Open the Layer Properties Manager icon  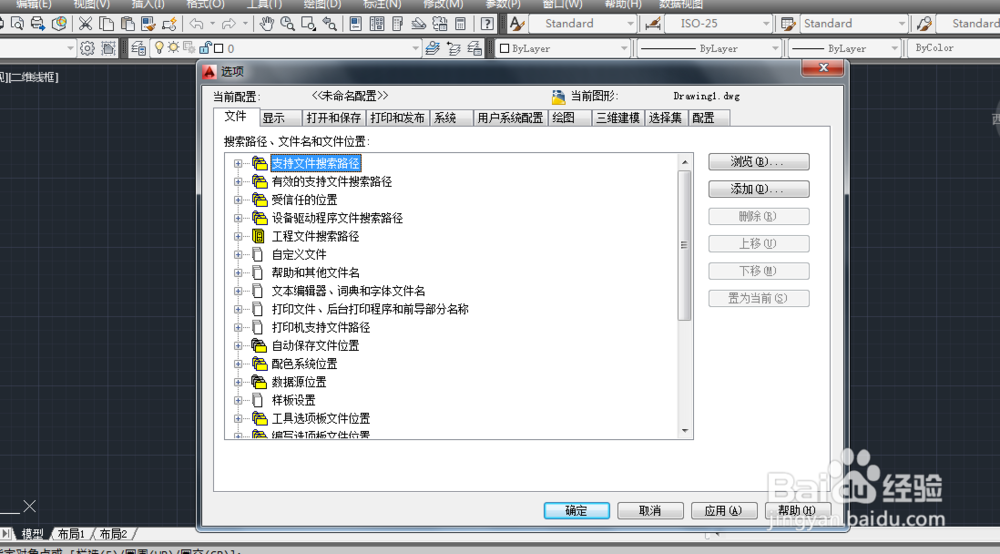138,48
